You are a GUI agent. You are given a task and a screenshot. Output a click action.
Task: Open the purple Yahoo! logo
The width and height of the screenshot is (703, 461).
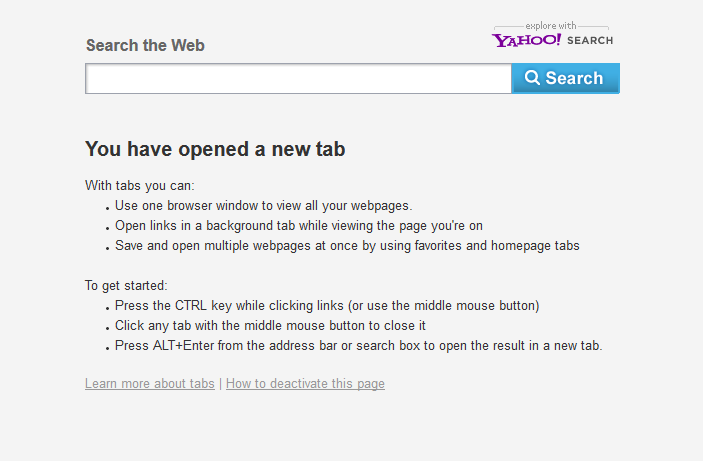pyautogui.click(x=526, y=40)
